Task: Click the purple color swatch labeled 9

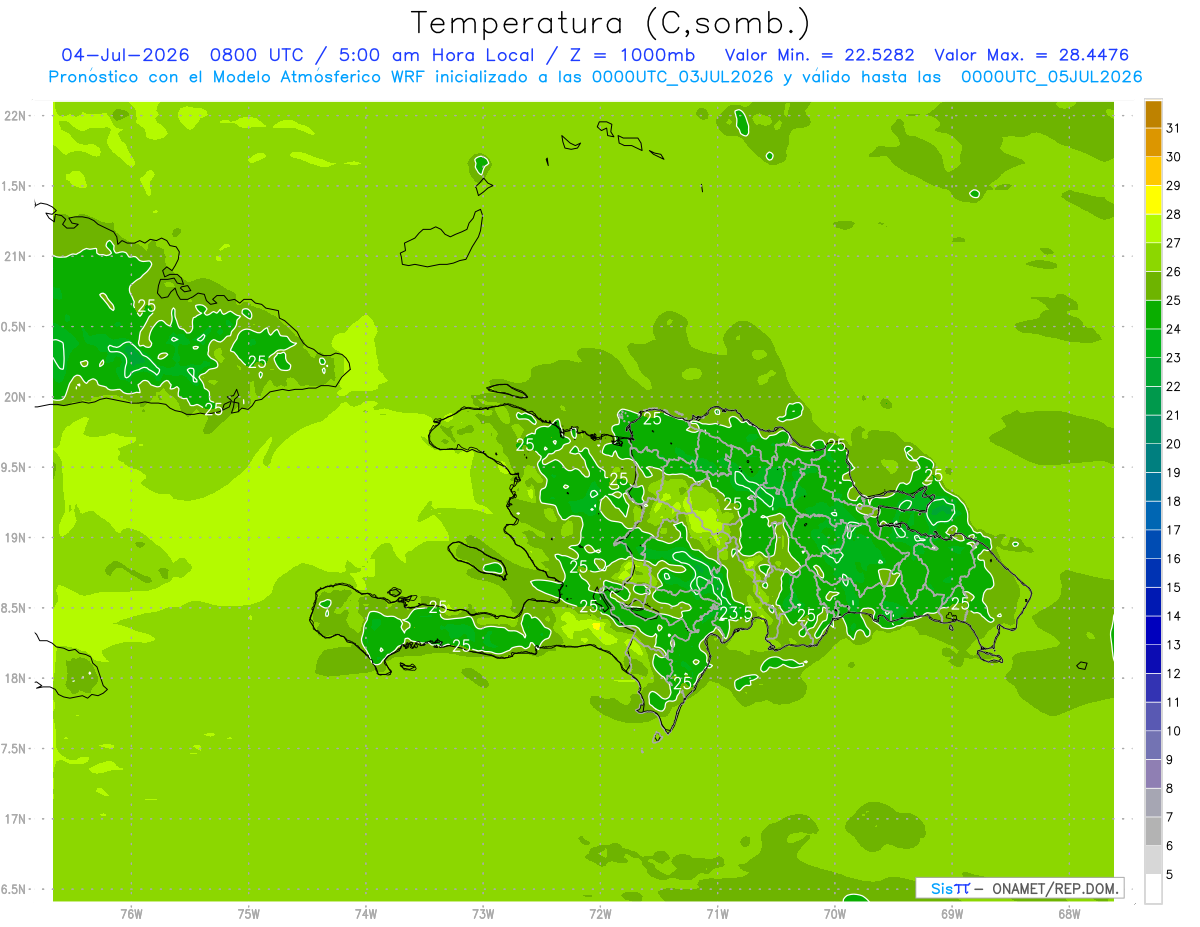Action: (x=1153, y=745)
